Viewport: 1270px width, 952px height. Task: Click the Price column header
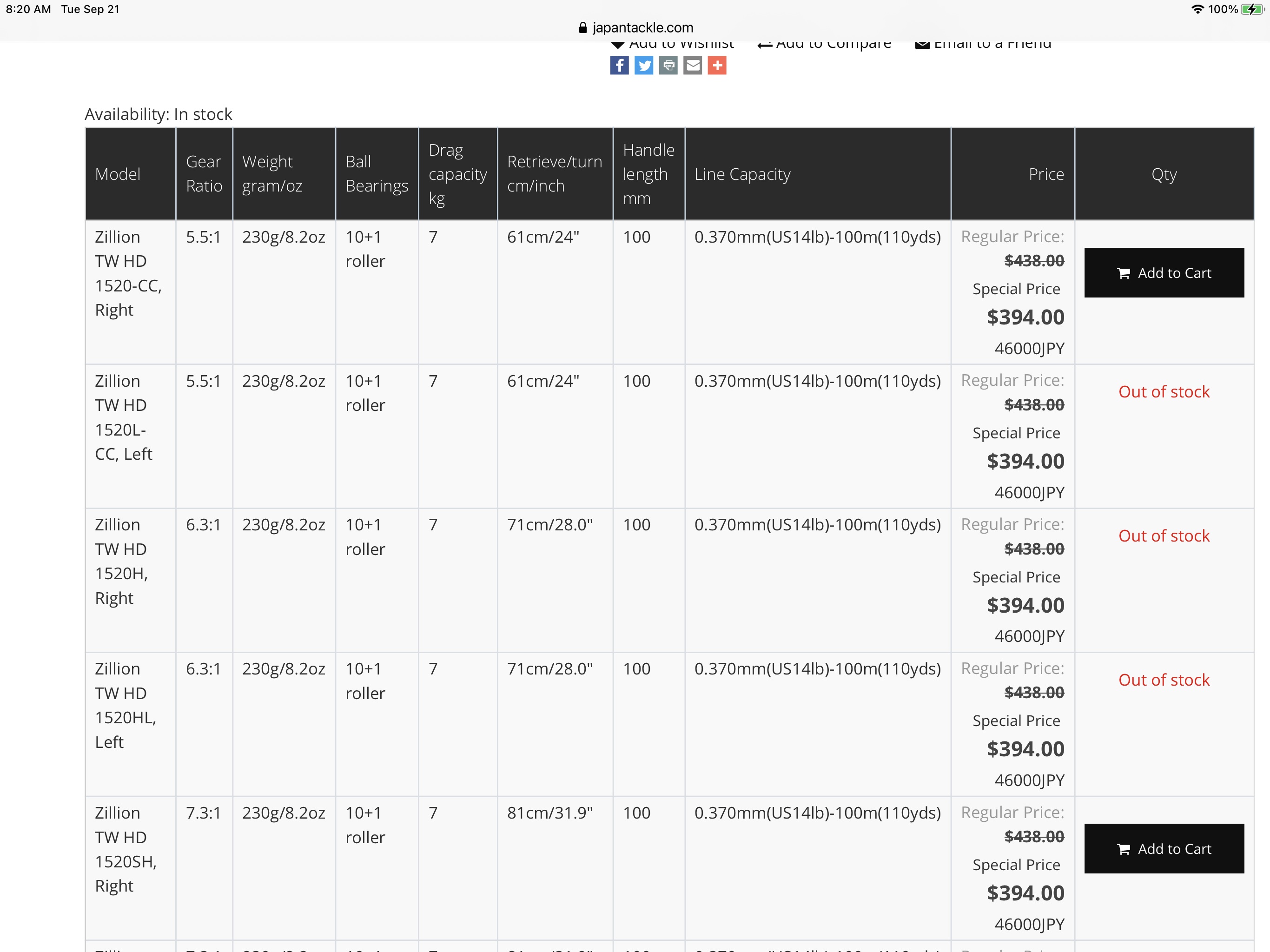(x=1013, y=174)
